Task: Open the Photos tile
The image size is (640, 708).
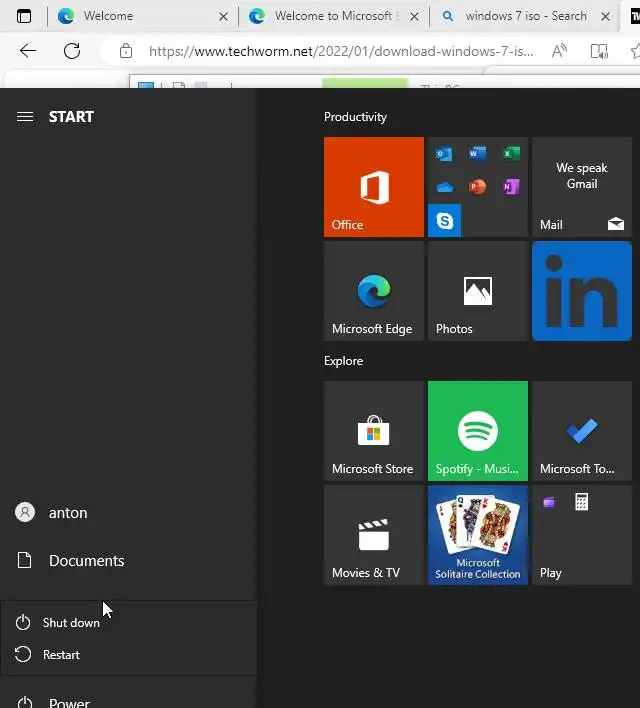Action: (477, 291)
